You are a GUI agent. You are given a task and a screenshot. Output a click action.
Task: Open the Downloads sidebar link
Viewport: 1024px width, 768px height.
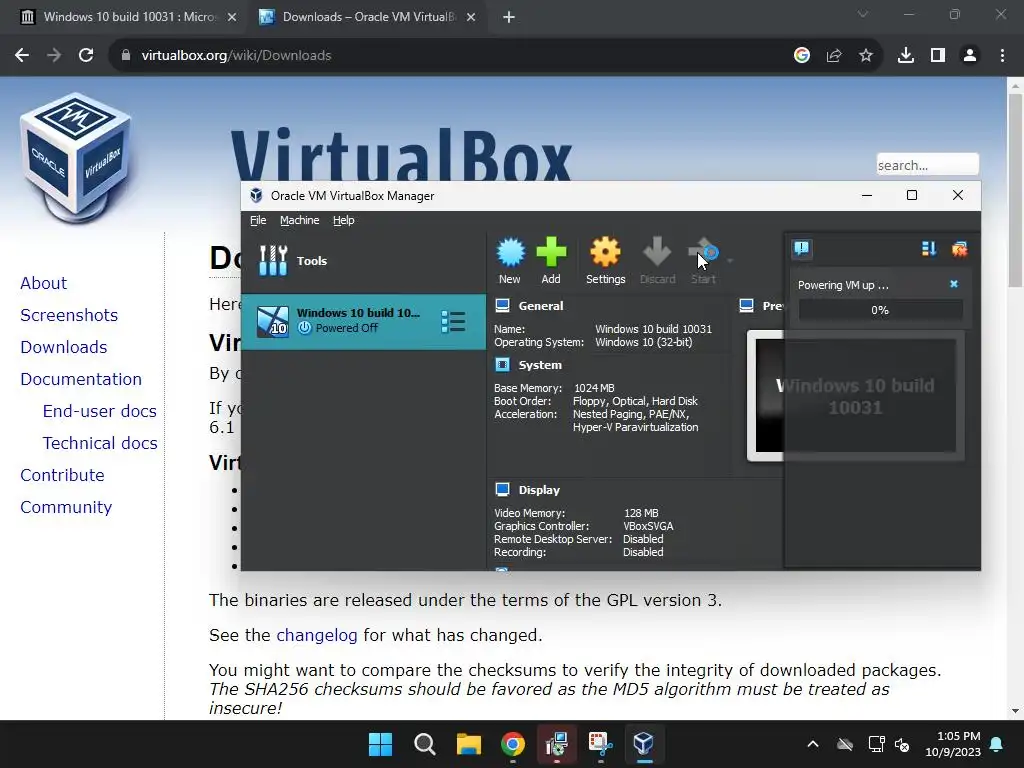pyautogui.click(x=64, y=347)
